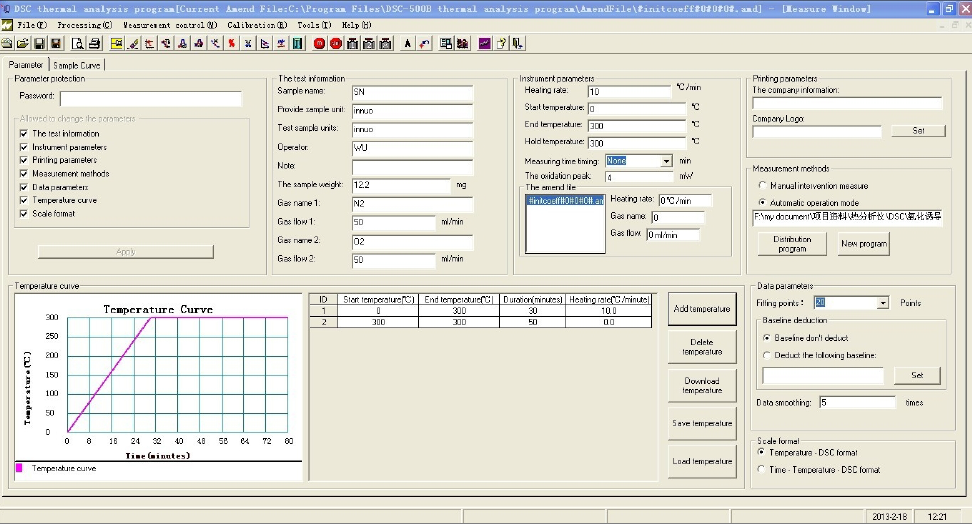Click the Set button beside Company Logo
The image size is (972, 524).
point(918,131)
